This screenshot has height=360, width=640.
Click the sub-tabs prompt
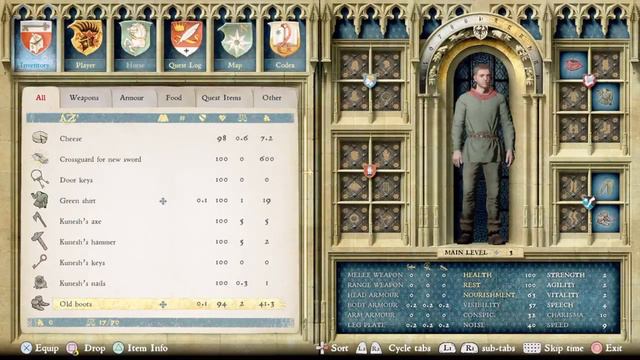click(477, 348)
